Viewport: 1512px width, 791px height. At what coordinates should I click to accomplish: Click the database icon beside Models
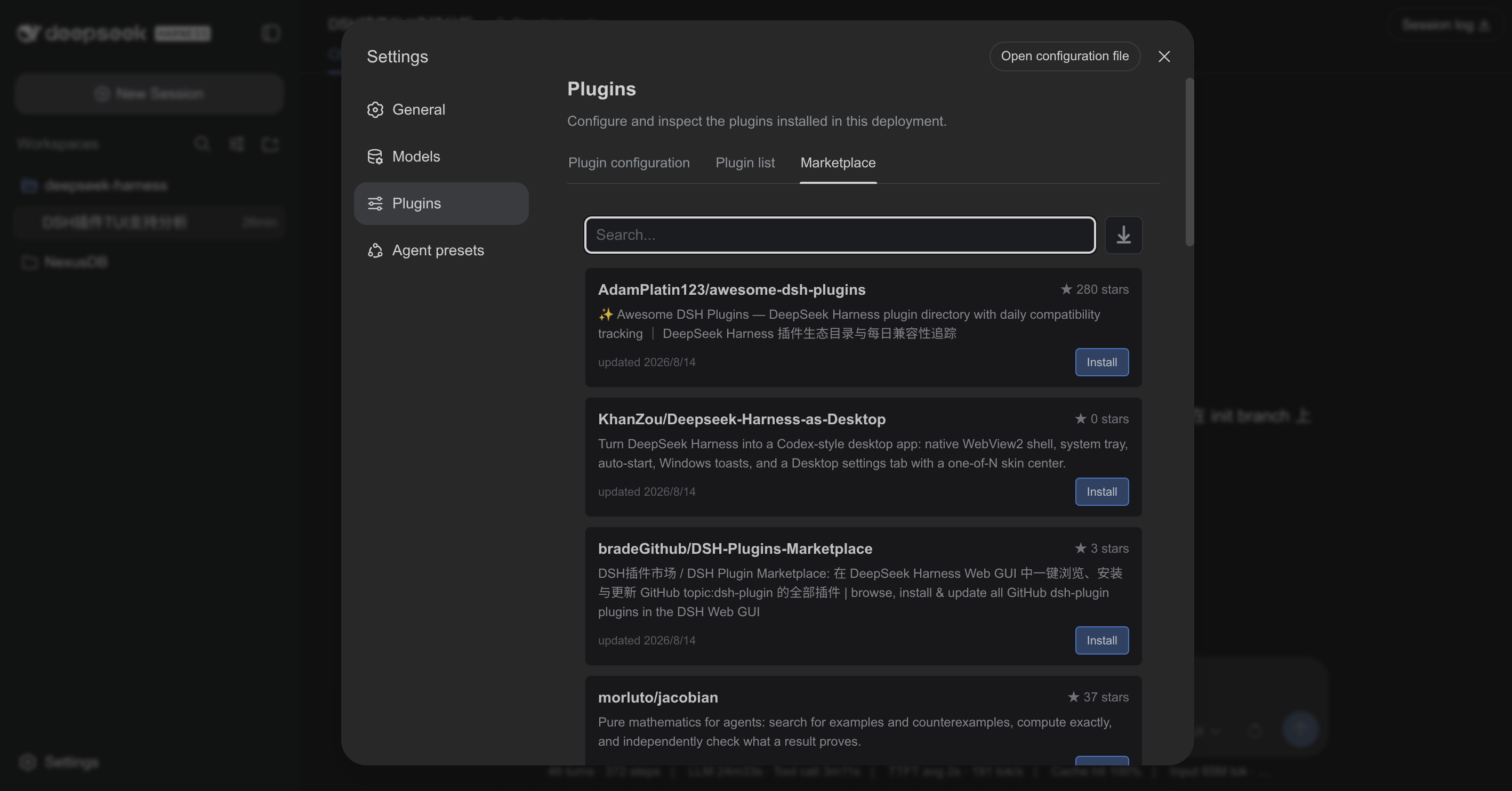coord(375,157)
